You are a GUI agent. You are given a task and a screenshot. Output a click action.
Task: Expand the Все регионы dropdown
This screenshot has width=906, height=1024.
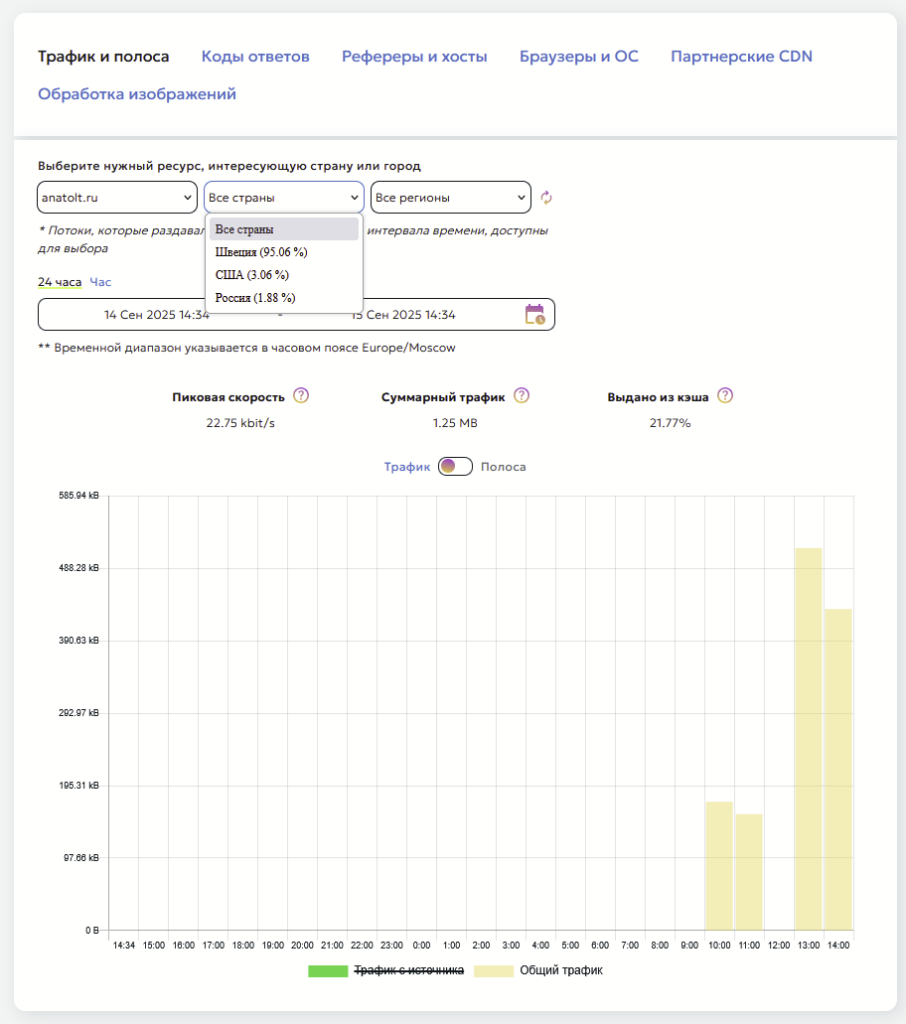(x=450, y=198)
